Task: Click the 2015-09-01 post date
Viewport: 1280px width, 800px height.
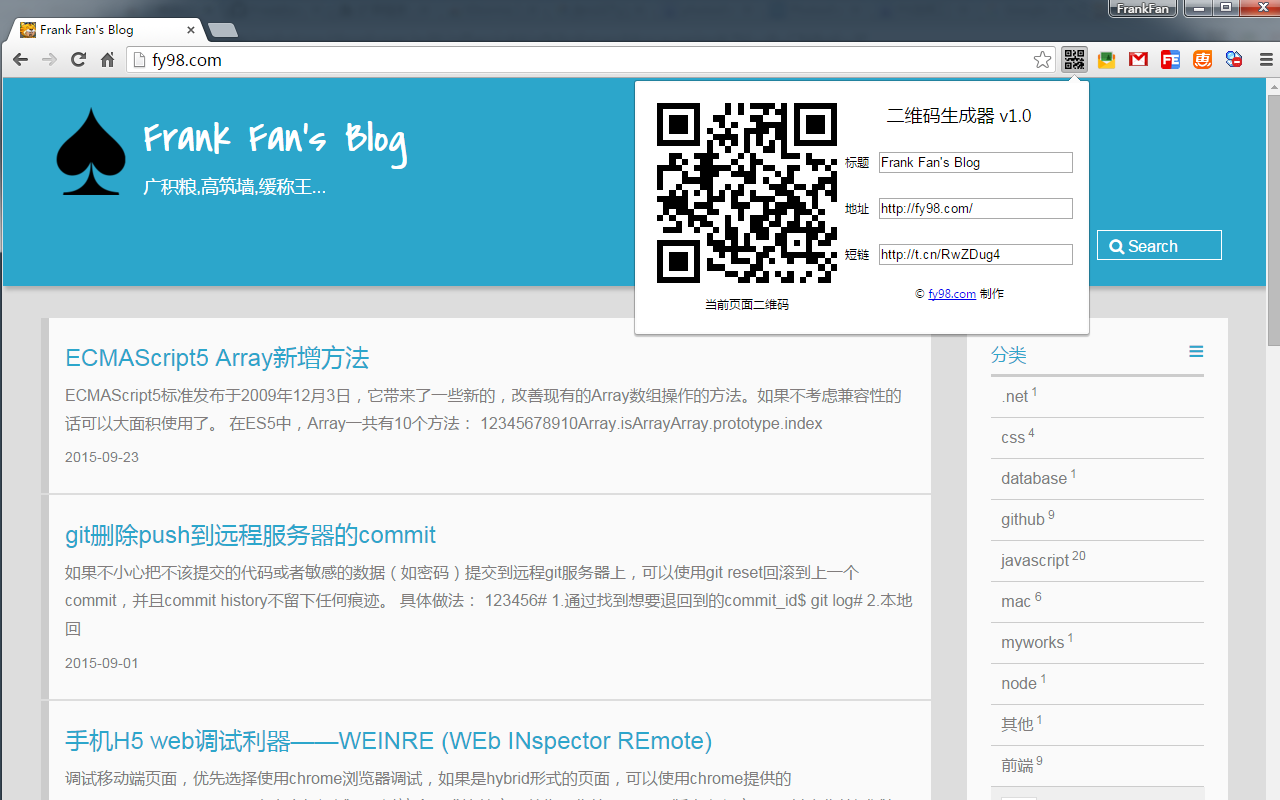Action: (102, 663)
